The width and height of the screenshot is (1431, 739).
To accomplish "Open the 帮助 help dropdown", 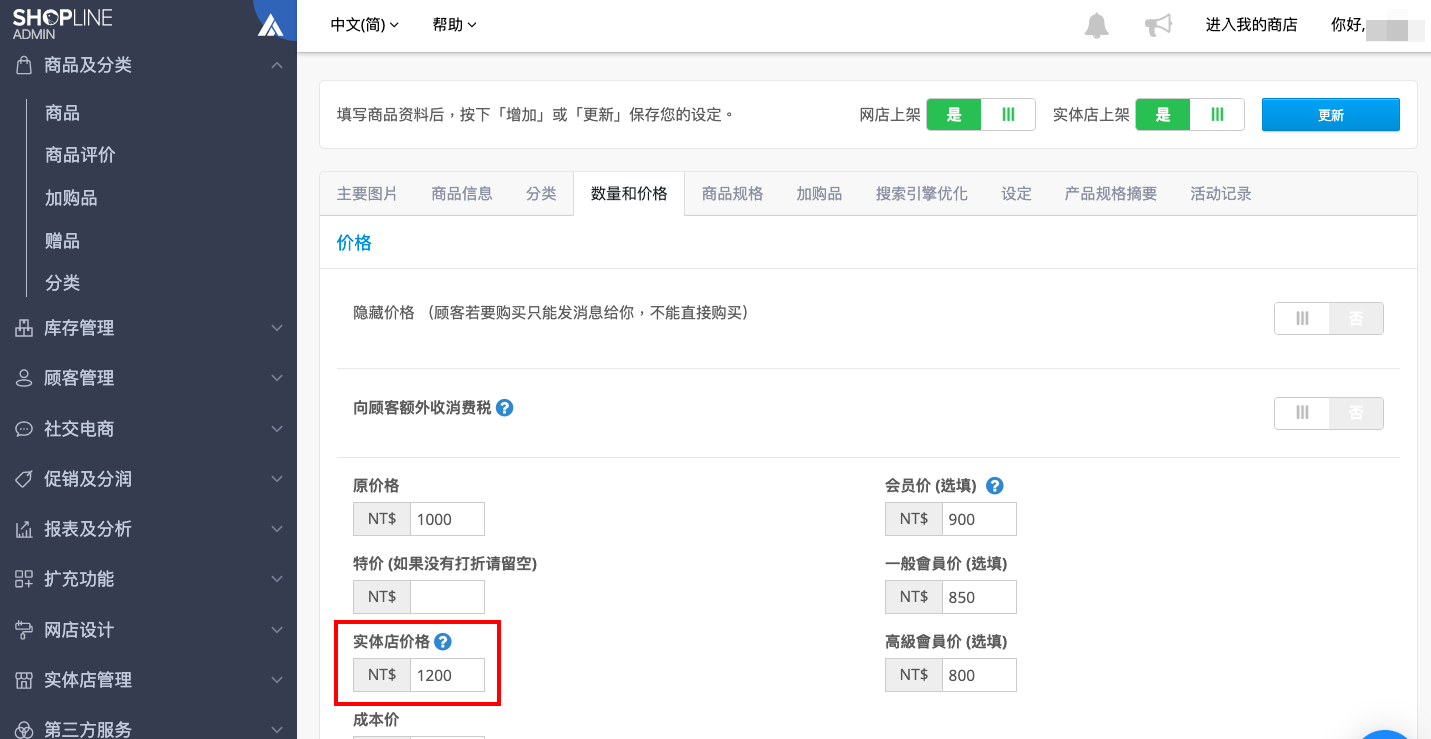I will 455,25.
